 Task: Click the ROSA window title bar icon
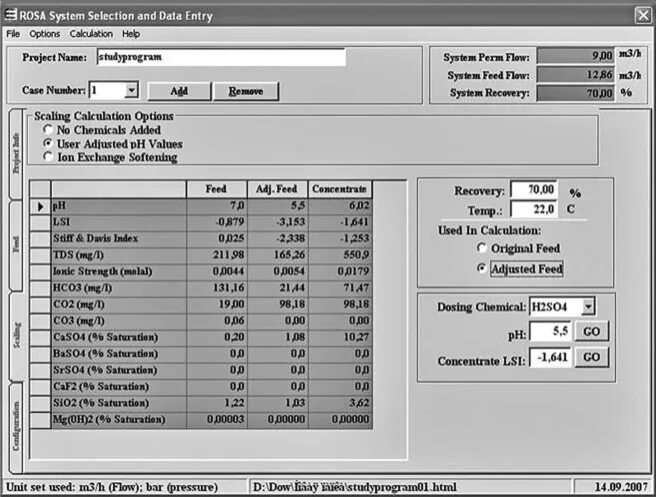(x=10, y=15)
